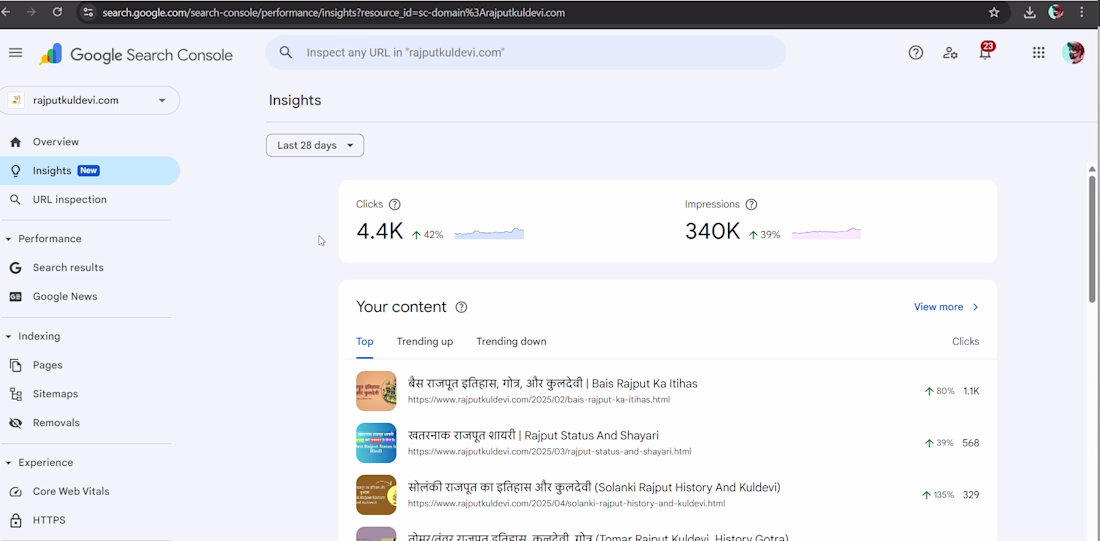This screenshot has height=541, width=1100.
Task: Collapse the Performance section
Action: [x=8, y=239]
